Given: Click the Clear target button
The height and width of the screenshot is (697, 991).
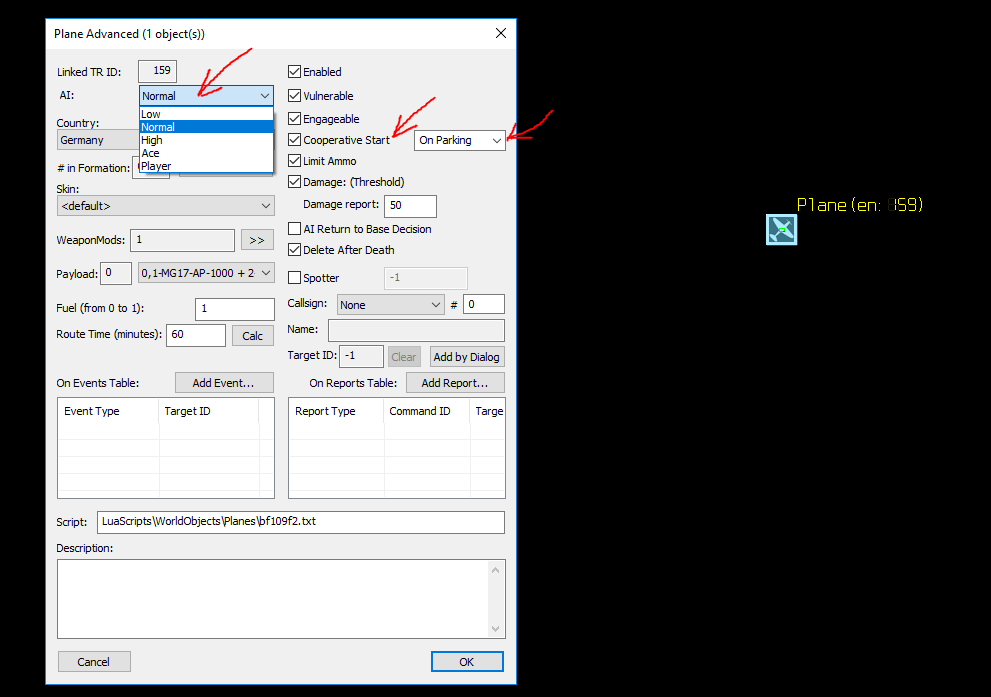Looking at the screenshot, I should [x=404, y=356].
